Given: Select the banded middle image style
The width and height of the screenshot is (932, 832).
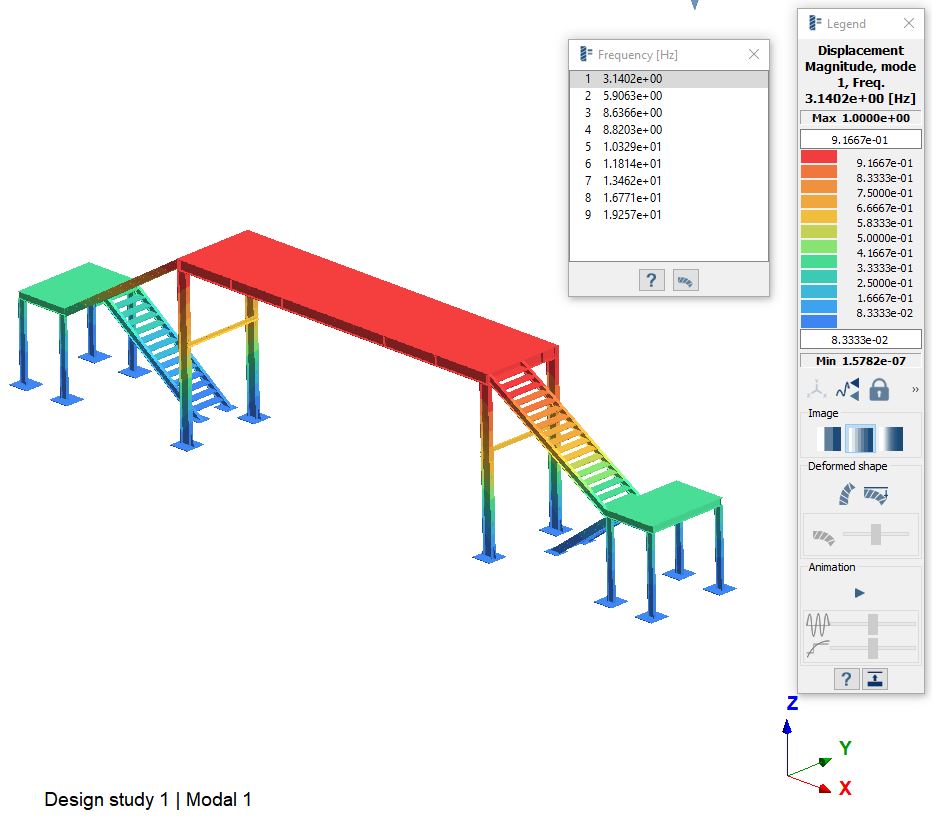Looking at the screenshot, I should pyautogui.click(x=860, y=439).
